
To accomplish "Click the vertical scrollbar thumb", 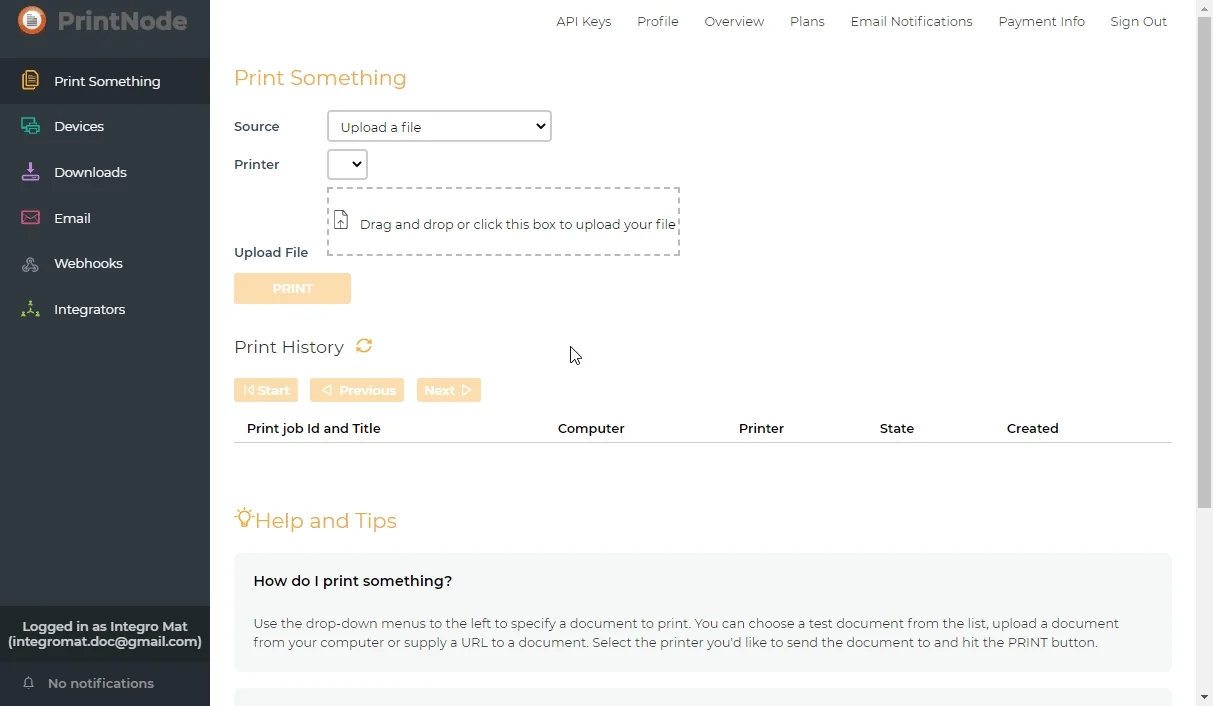I will [1204, 263].
